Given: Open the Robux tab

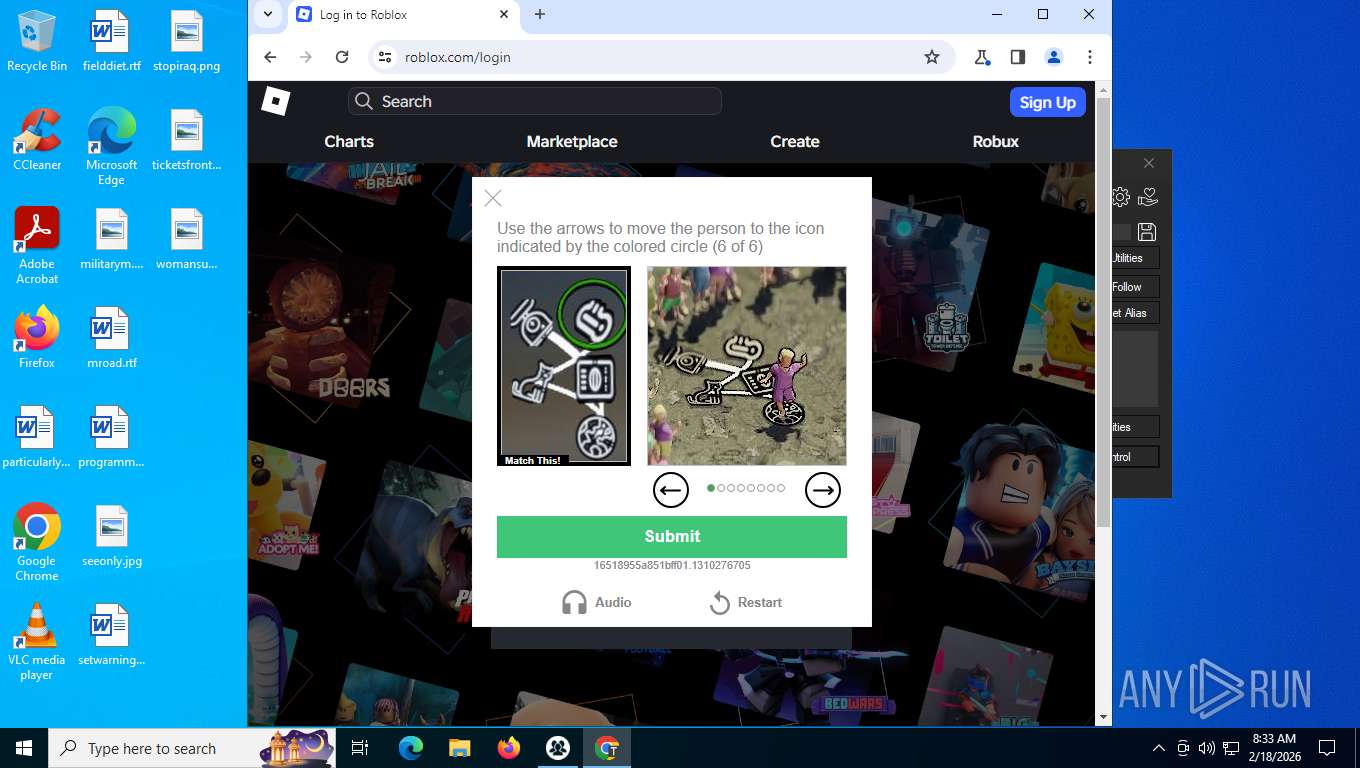Looking at the screenshot, I should [996, 141].
